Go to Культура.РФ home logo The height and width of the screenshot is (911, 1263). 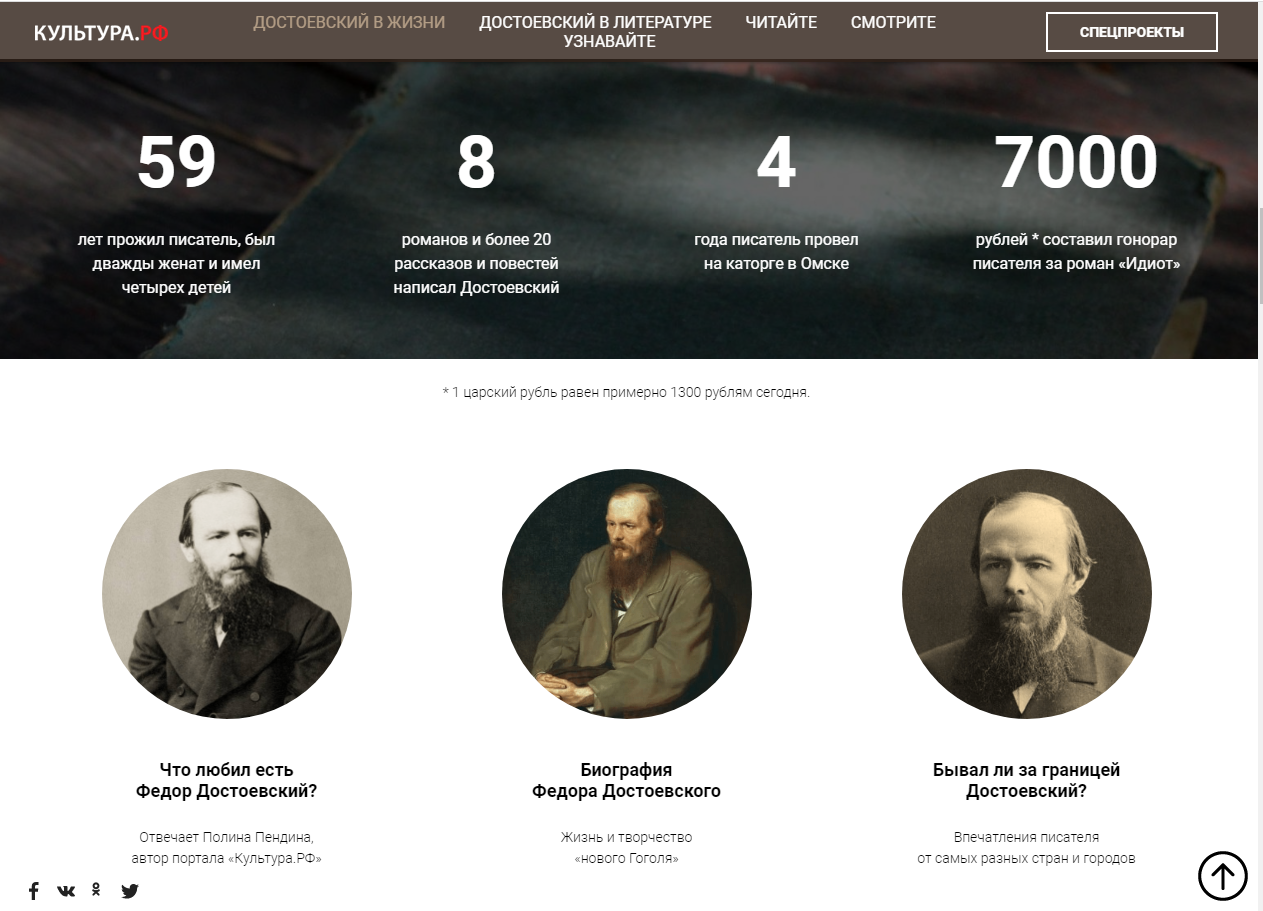(x=101, y=33)
